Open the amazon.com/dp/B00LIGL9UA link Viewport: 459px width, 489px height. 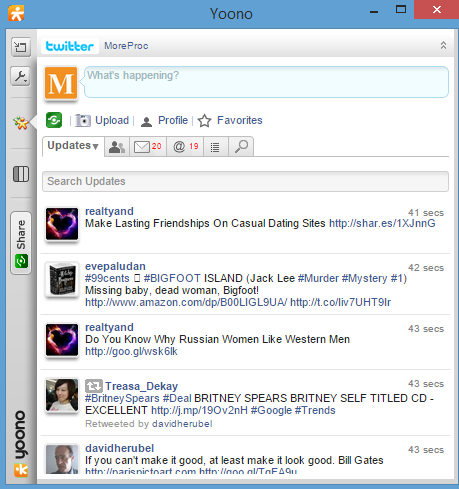[186, 302]
